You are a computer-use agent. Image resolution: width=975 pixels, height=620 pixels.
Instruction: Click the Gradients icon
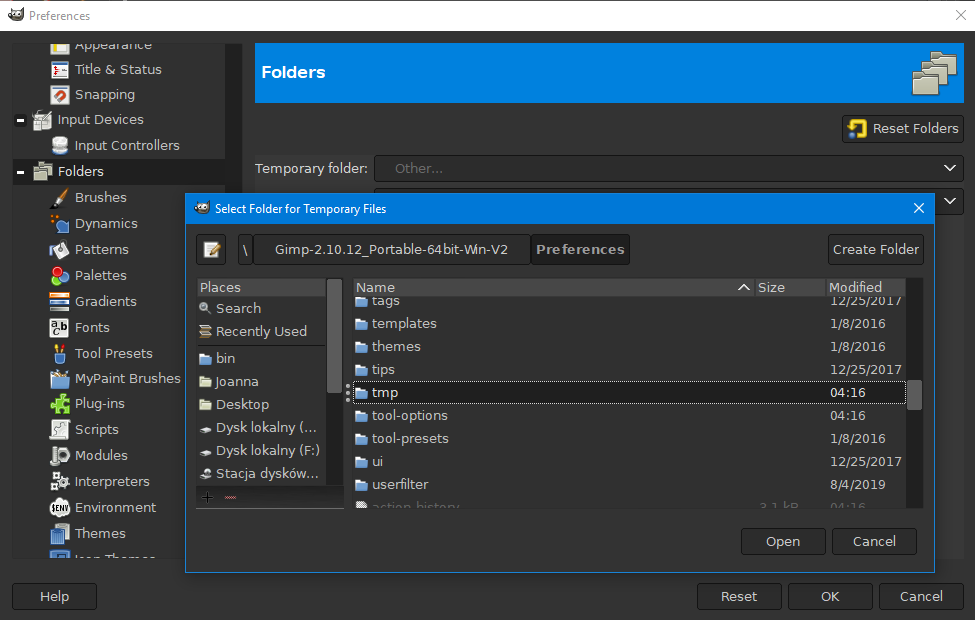(60, 302)
